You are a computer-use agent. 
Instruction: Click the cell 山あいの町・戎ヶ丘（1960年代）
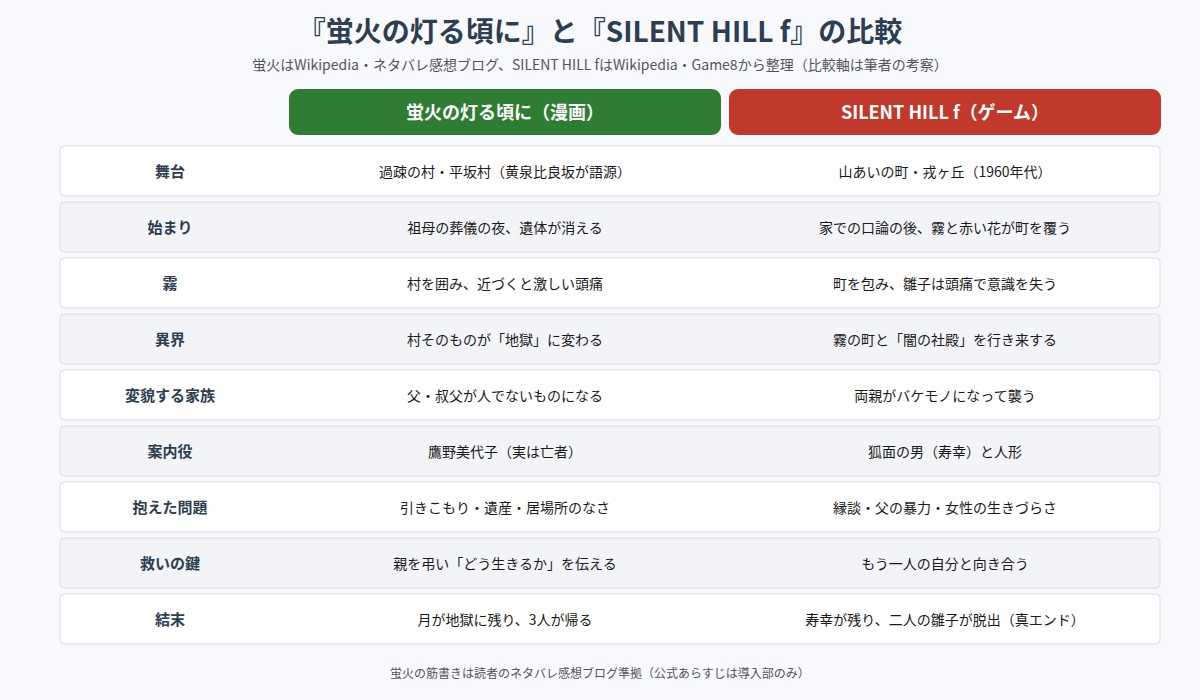pyautogui.click(x=945, y=172)
